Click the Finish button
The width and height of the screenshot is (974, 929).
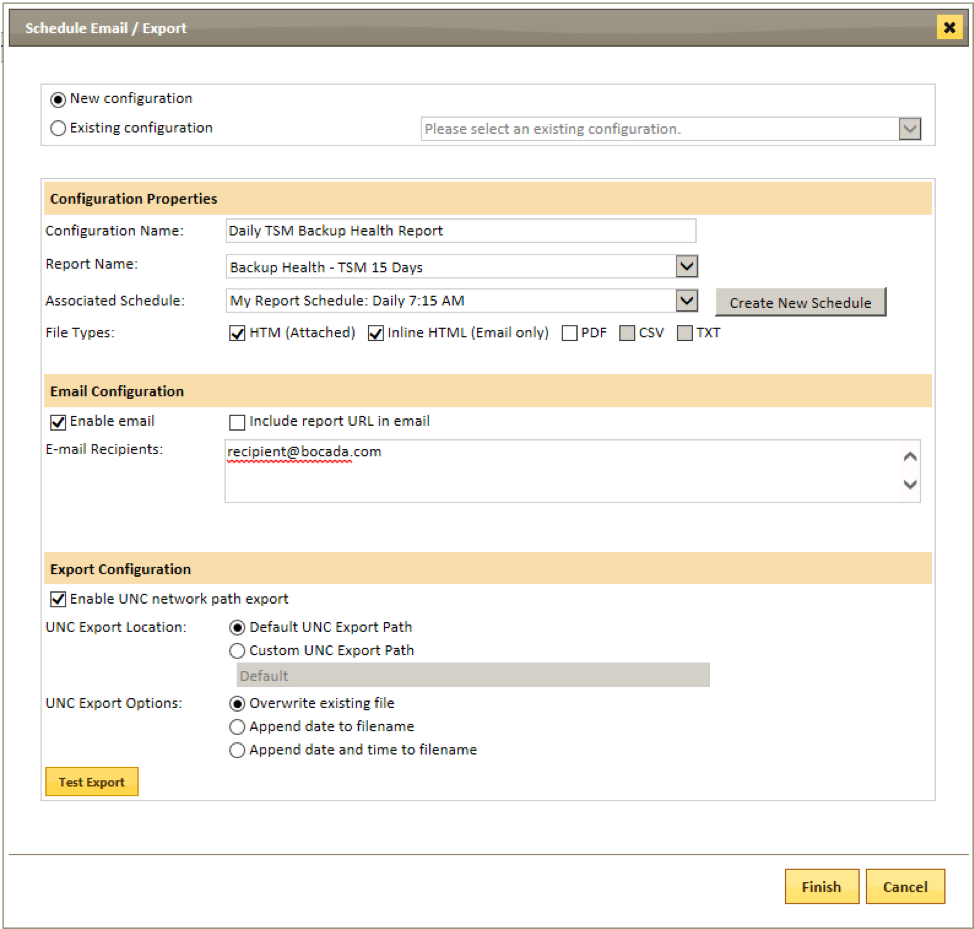tap(821, 886)
